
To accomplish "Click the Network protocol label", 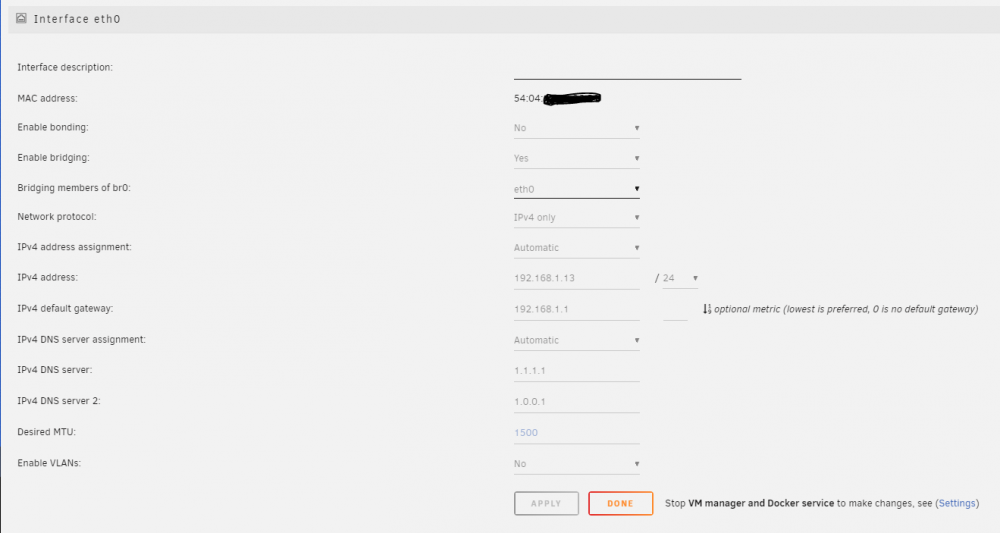I will (x=57, y=217).
